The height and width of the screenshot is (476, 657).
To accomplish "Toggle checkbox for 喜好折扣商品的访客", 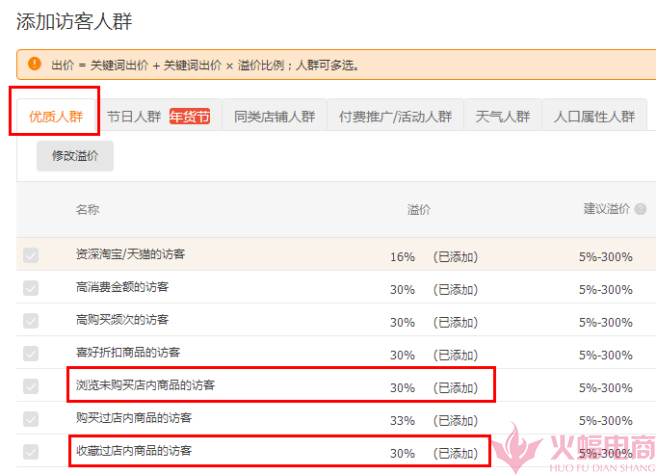I will click(31, 354).
